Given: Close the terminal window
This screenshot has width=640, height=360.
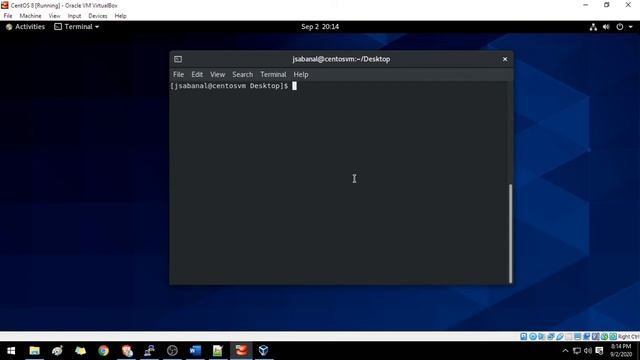Looking at the screenshot, I should pos(505,59).
